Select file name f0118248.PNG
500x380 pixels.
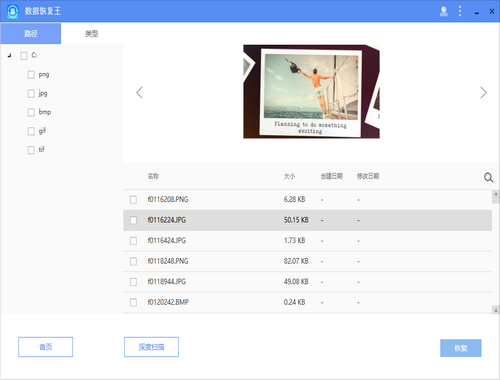(x=168, y=261)
